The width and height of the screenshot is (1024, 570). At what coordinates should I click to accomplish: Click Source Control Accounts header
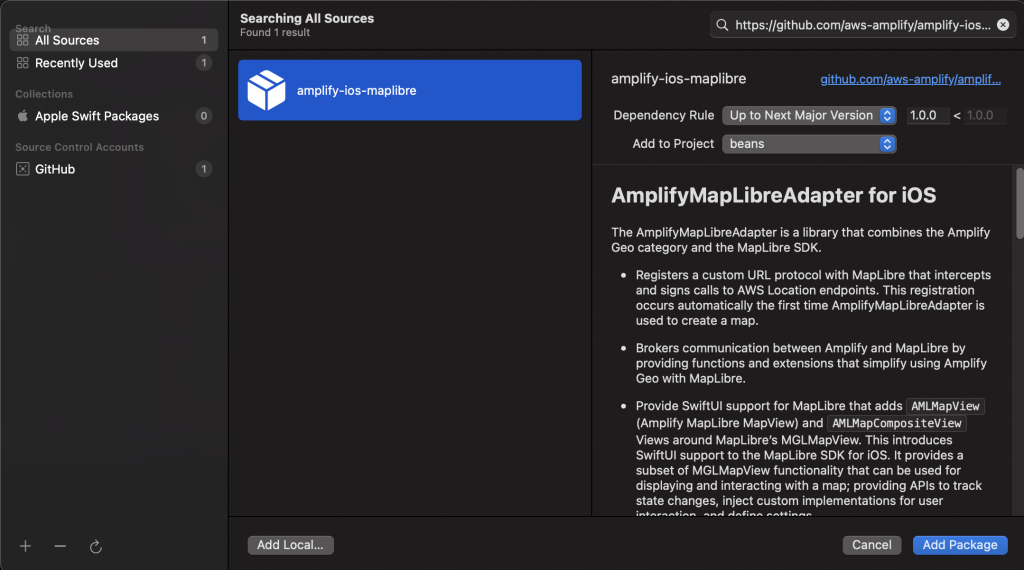click(80, 147)
